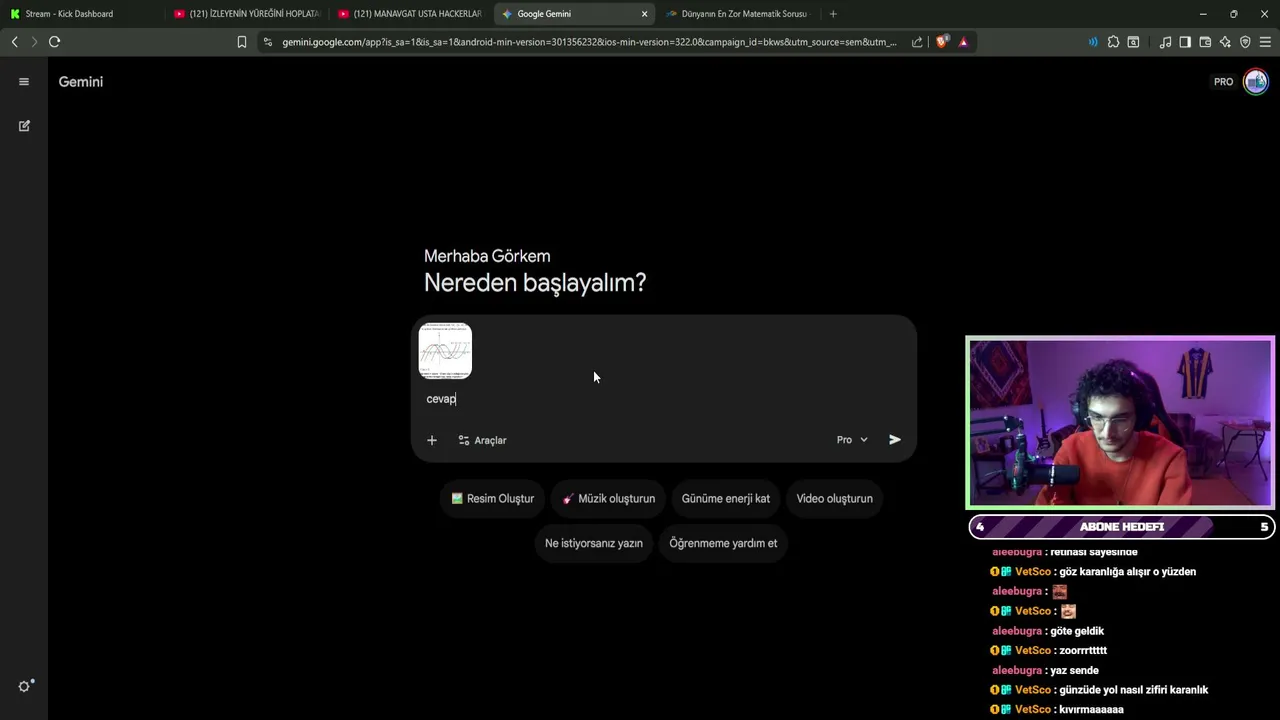Viewport: 1280px width, 720px height.
Task: Click the Gemini logo text
Action: 81,82
